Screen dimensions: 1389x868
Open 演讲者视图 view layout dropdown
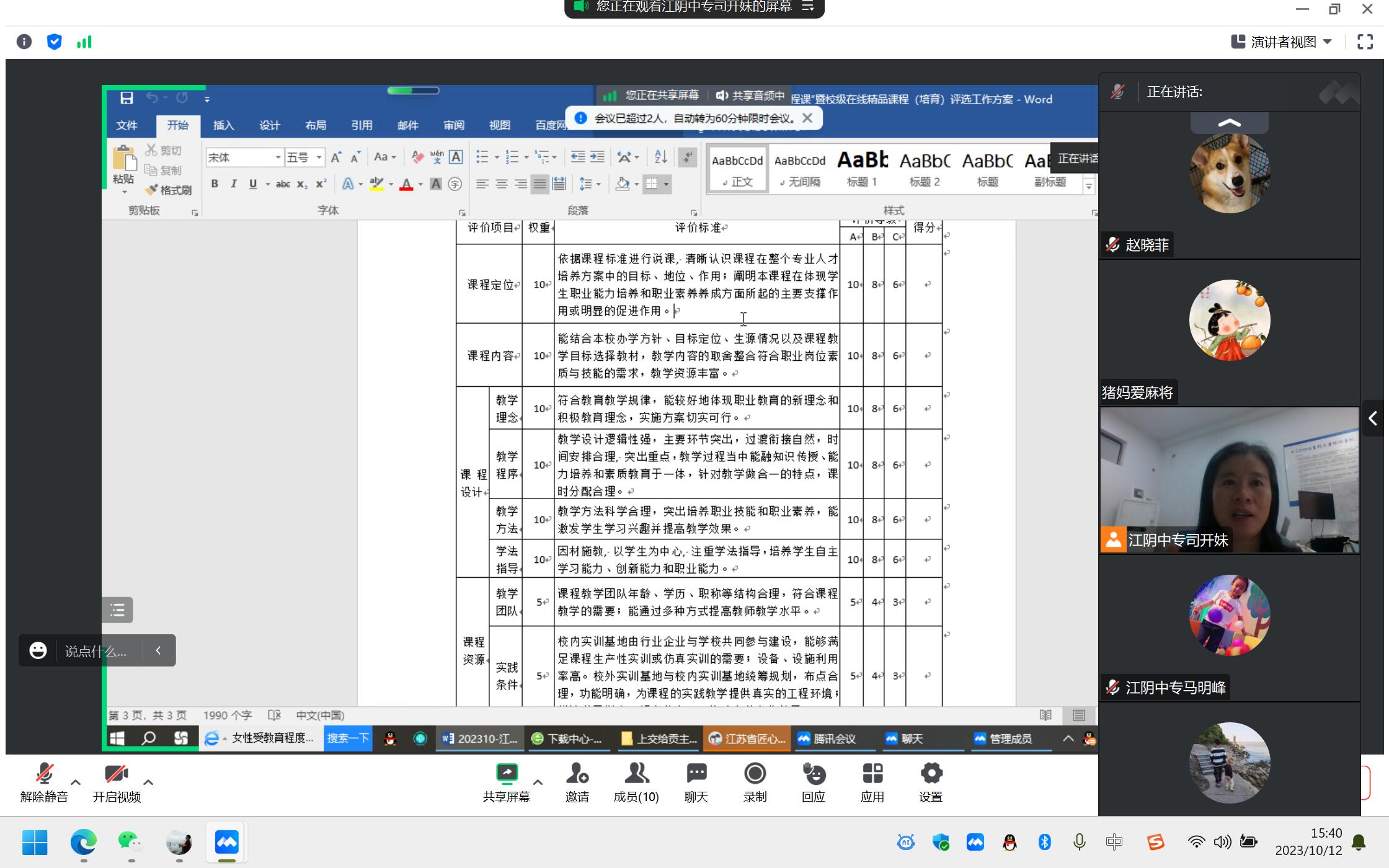click(1281, 42)
